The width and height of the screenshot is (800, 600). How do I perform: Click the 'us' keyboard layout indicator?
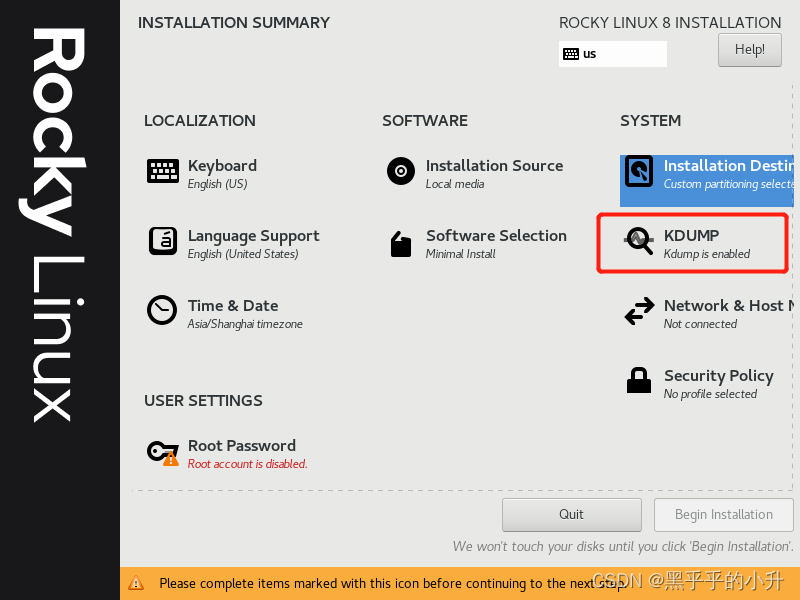(613, 54)
